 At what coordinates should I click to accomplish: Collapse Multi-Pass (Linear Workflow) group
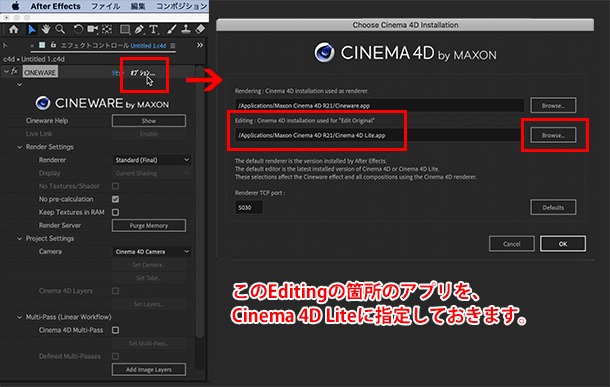pyautogui.click(x=19, y=317)
